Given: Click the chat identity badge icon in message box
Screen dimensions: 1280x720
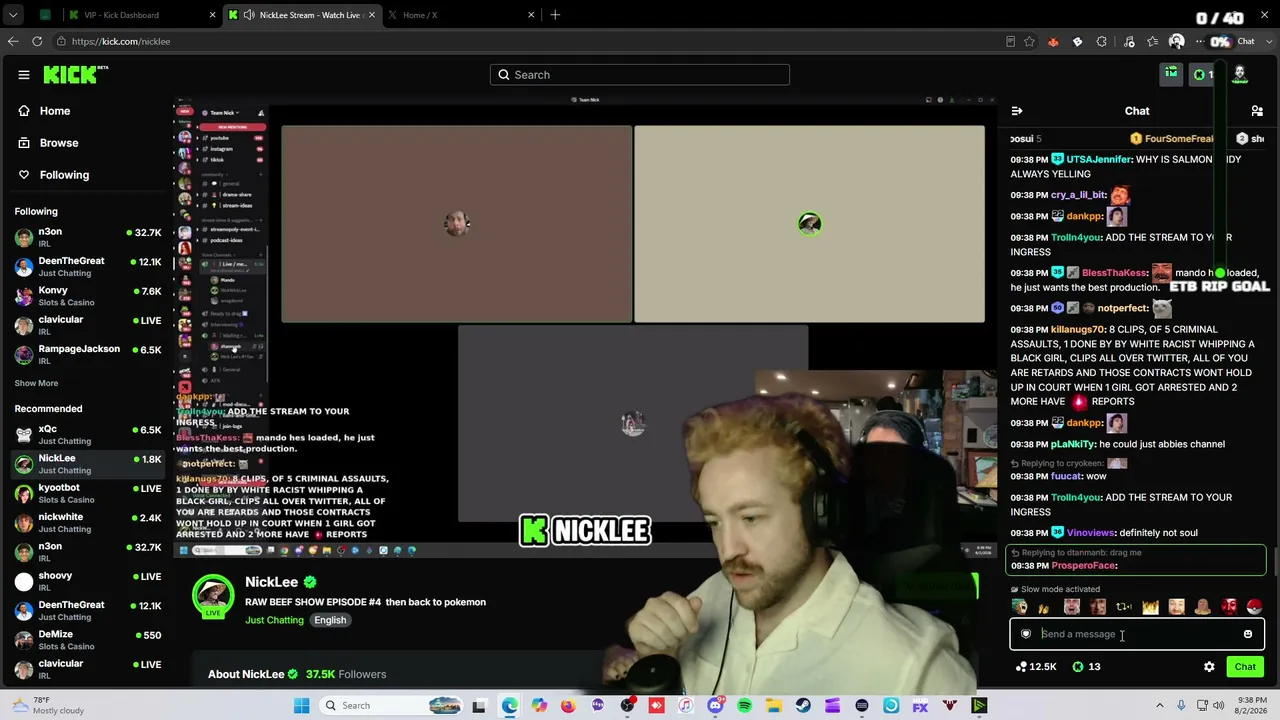Looking at the screenshot, I should coord(1026,634).
